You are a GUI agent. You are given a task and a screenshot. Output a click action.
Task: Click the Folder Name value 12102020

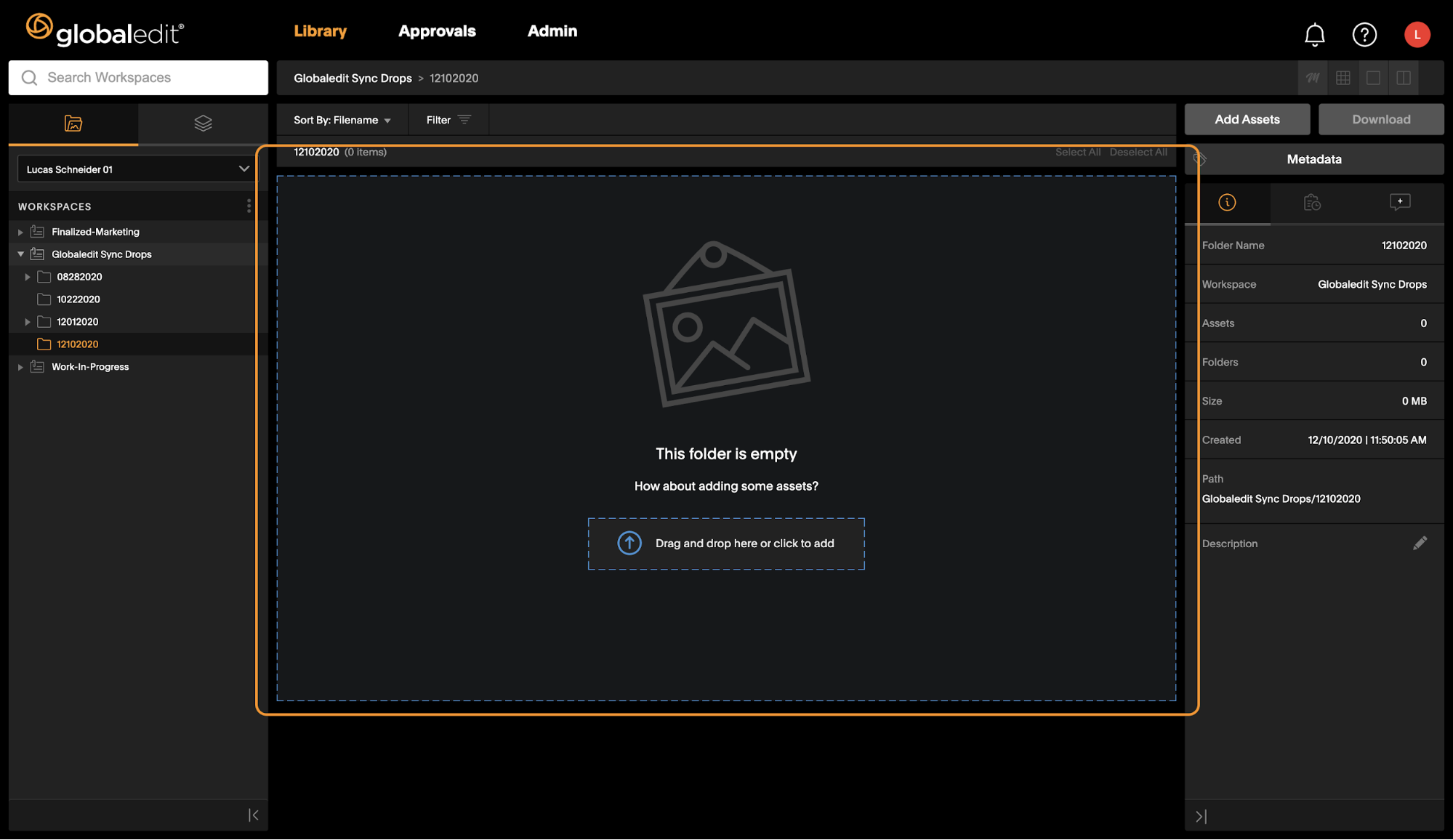click(1404, 245)
